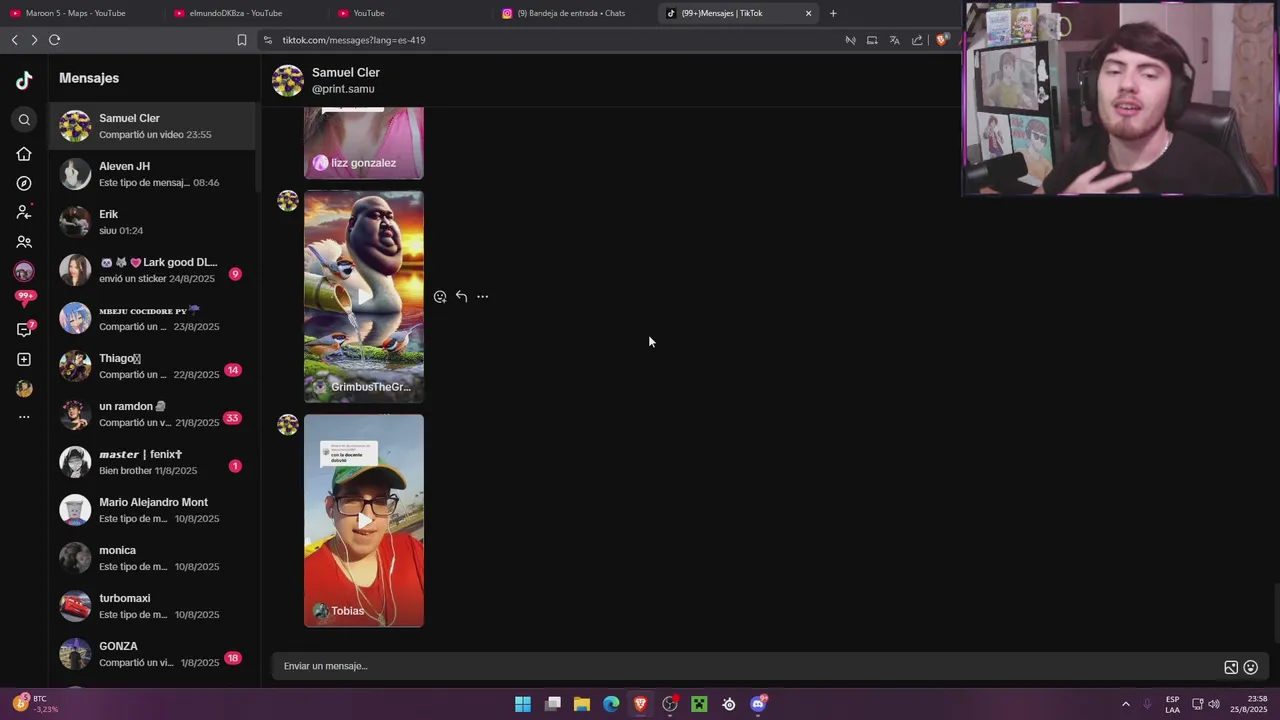Open un ramdon conversation
1280x720 pixels.
(x=152, y=414)
